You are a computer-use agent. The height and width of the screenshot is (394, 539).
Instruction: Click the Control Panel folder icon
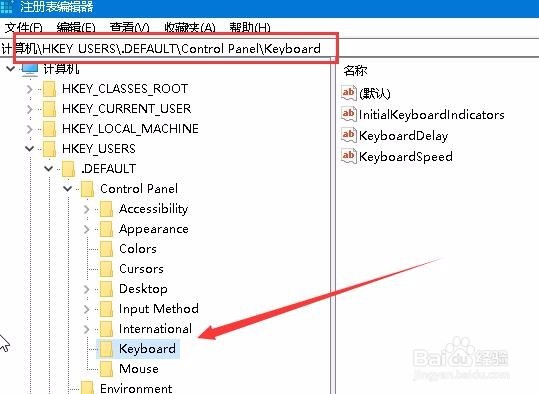88,189
